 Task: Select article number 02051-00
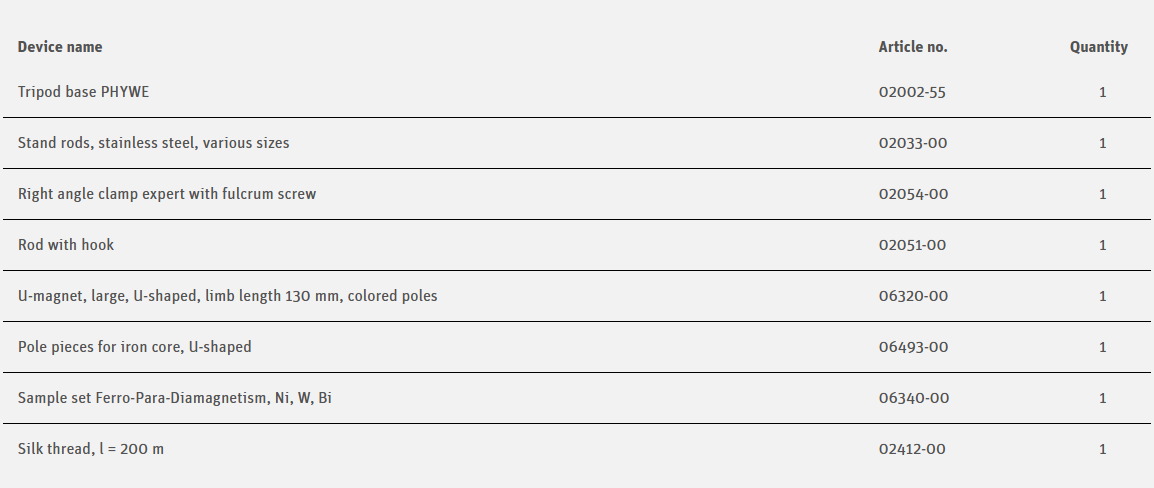coord(912,245)
